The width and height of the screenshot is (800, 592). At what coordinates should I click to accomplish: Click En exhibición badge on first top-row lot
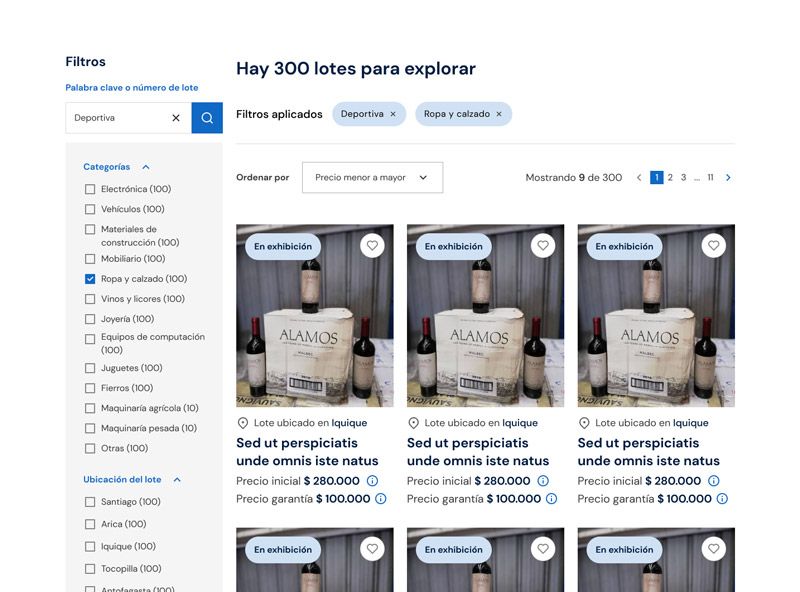(283, 246)
